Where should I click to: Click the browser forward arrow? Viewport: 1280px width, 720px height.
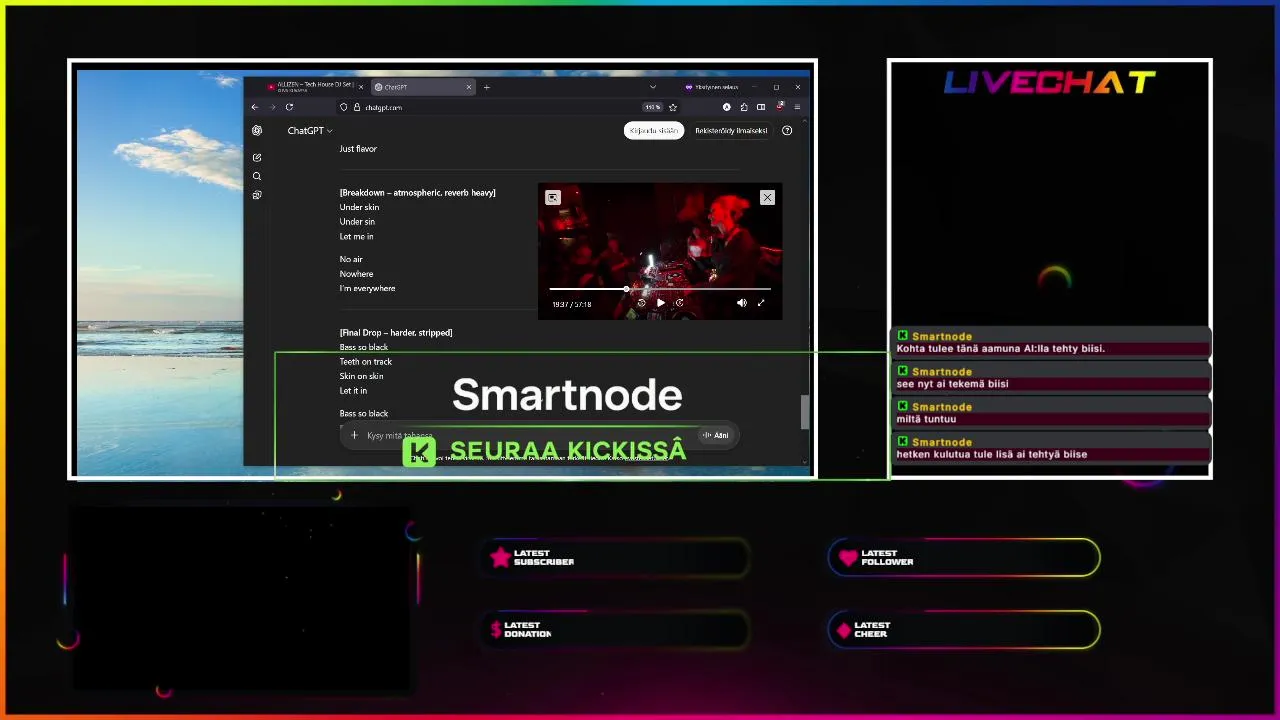[272, 107]
